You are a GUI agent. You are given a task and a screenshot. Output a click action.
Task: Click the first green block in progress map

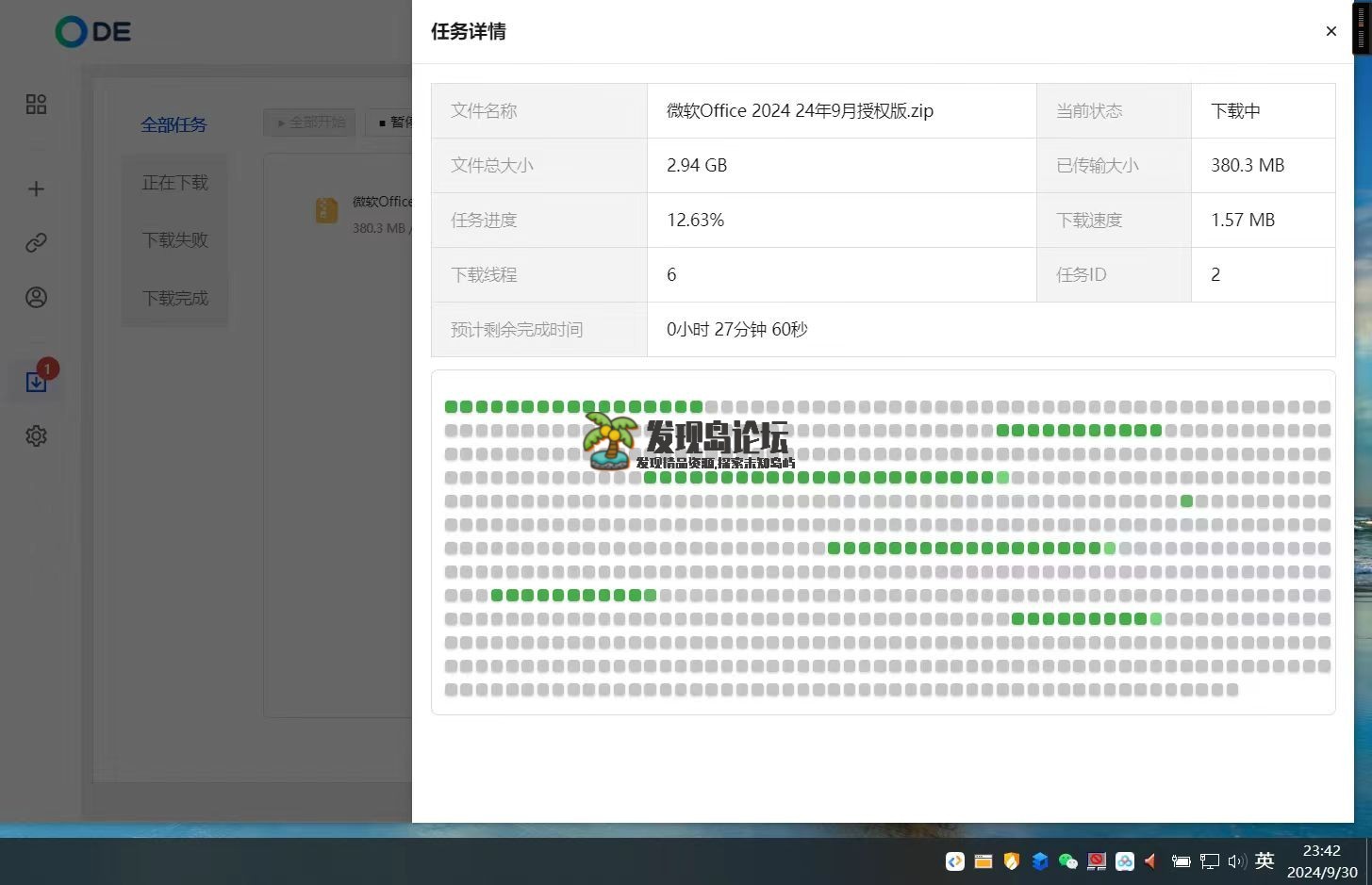[x=451, y=406]
